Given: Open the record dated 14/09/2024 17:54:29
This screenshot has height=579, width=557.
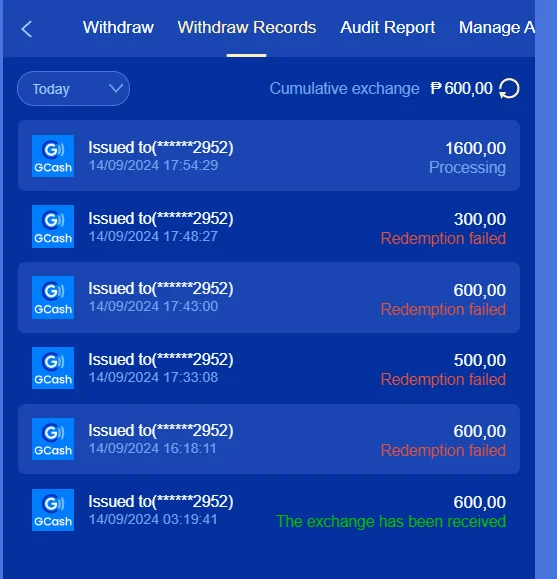Looking at the screenshot, I should (269, 155).
